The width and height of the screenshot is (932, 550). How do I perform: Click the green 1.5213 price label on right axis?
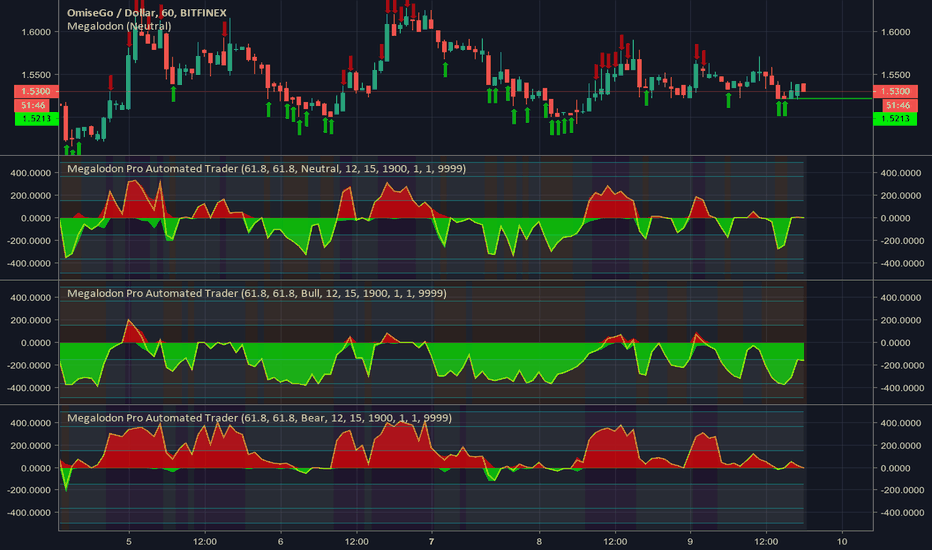(895, 119)
